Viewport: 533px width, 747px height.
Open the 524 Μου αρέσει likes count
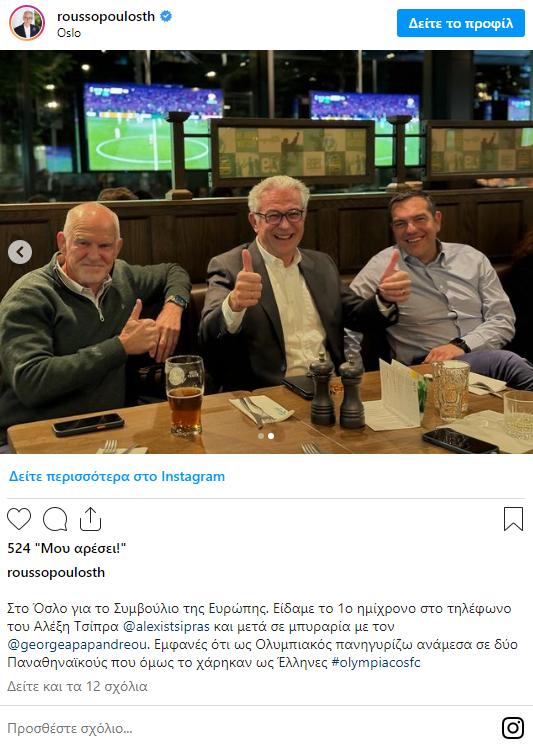[67, 548]
